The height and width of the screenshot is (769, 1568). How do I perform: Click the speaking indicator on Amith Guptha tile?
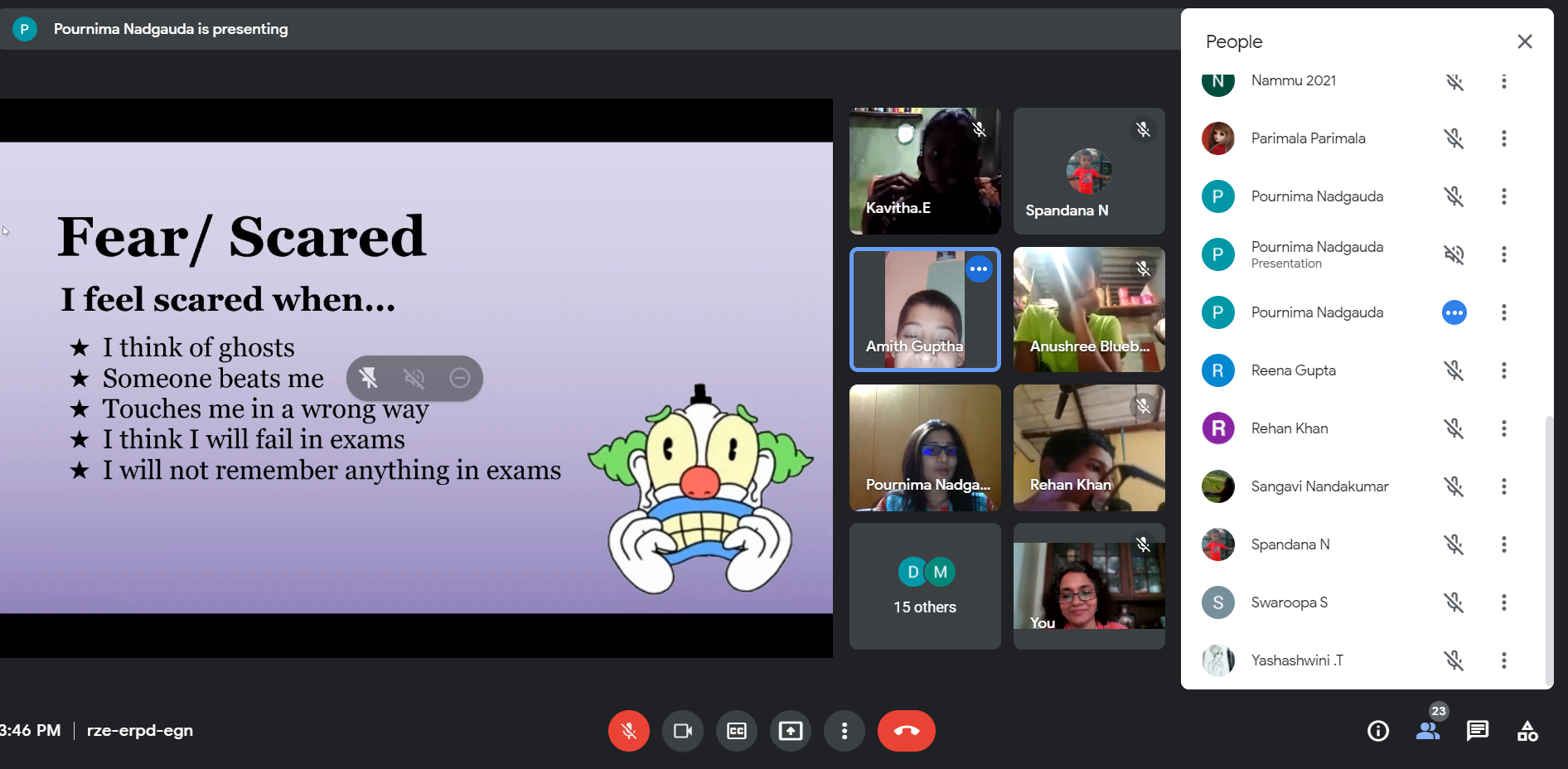click(x=979, y=269)
